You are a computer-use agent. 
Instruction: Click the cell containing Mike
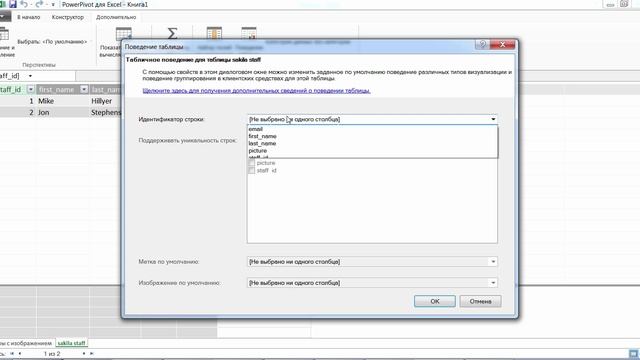click(x=62, y=101)
